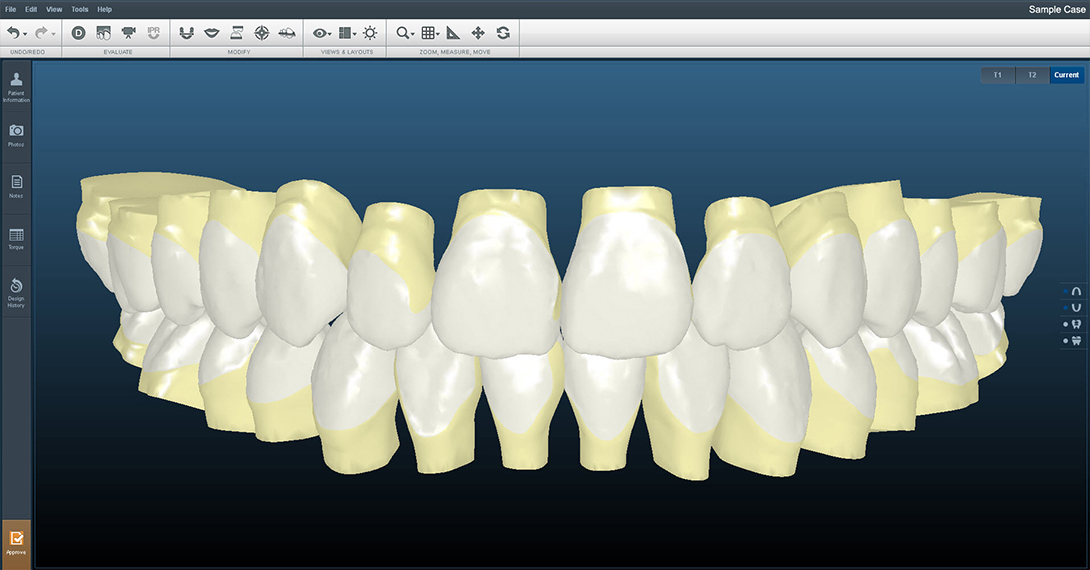This screenshot has height=570, width=1090.
Task: Click the grid icon
Action: click(x=428, y=33)
